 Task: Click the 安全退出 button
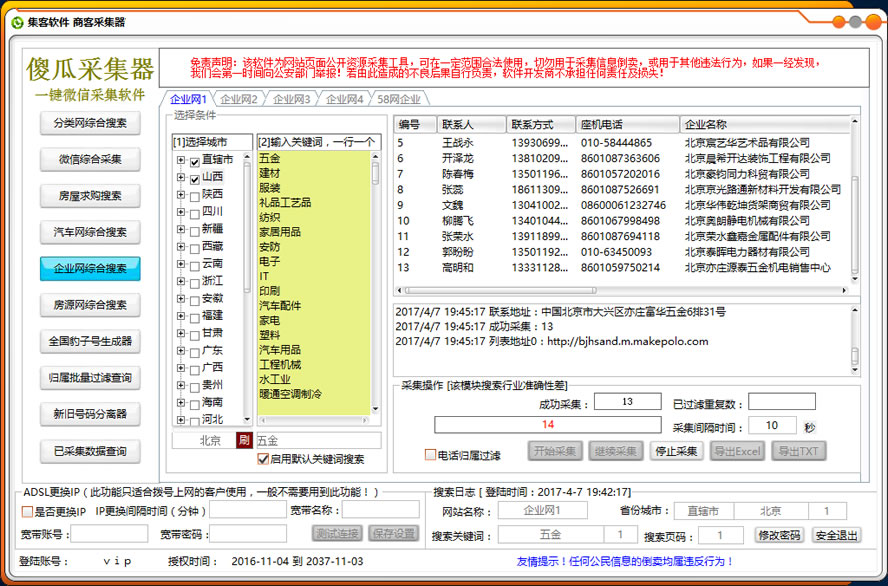(x=835, y=535)
